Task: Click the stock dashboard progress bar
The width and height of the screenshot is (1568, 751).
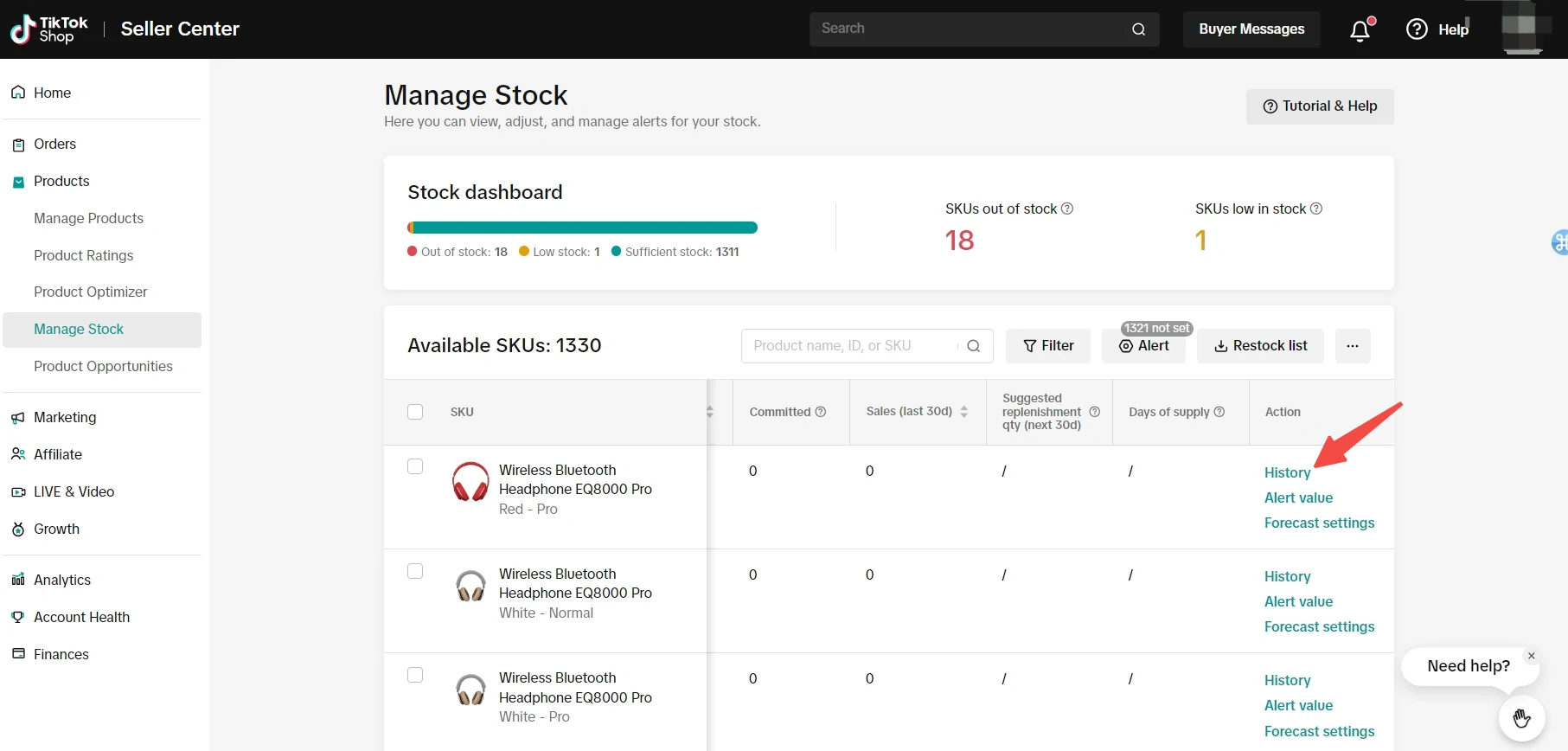Action: point(582,228)
